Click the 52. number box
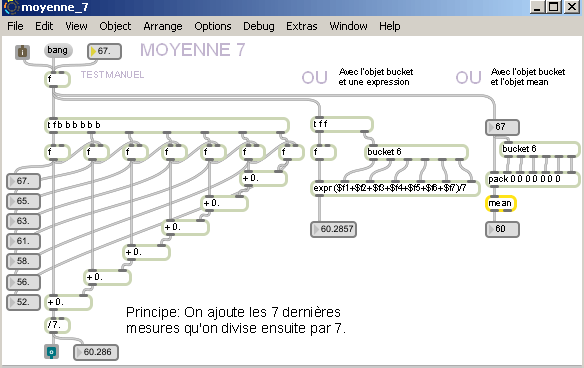Screen dimensions: 584x368 [x=23, y=302]
